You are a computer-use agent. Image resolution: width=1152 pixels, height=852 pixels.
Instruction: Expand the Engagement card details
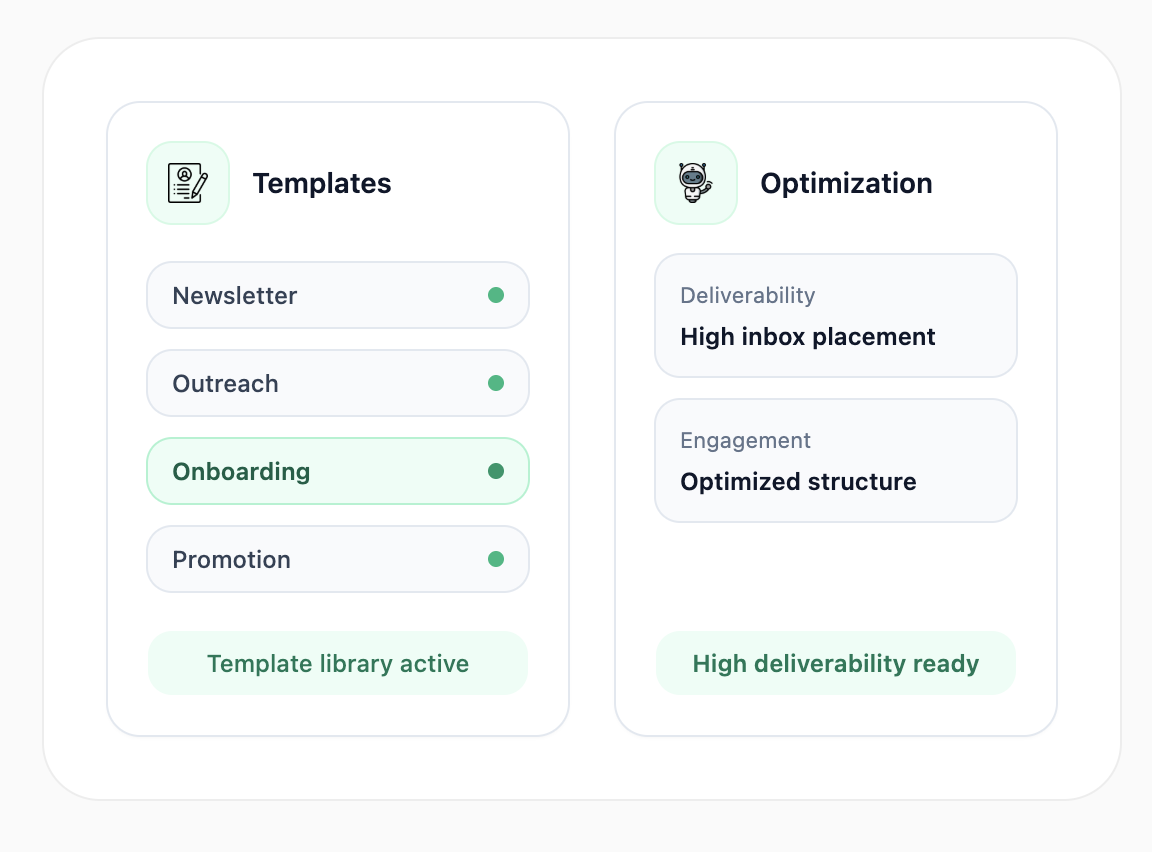coord(835,460)
